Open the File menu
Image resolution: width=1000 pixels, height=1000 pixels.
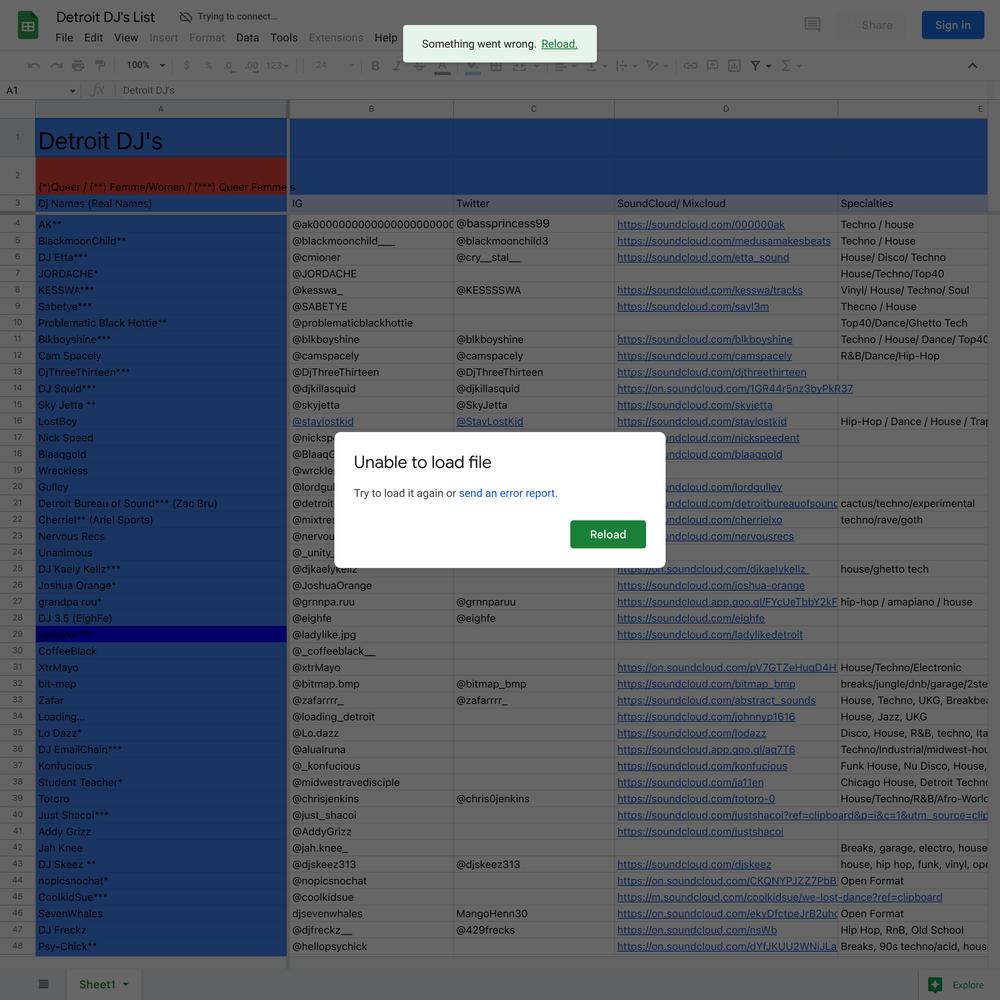click(64, 38)
